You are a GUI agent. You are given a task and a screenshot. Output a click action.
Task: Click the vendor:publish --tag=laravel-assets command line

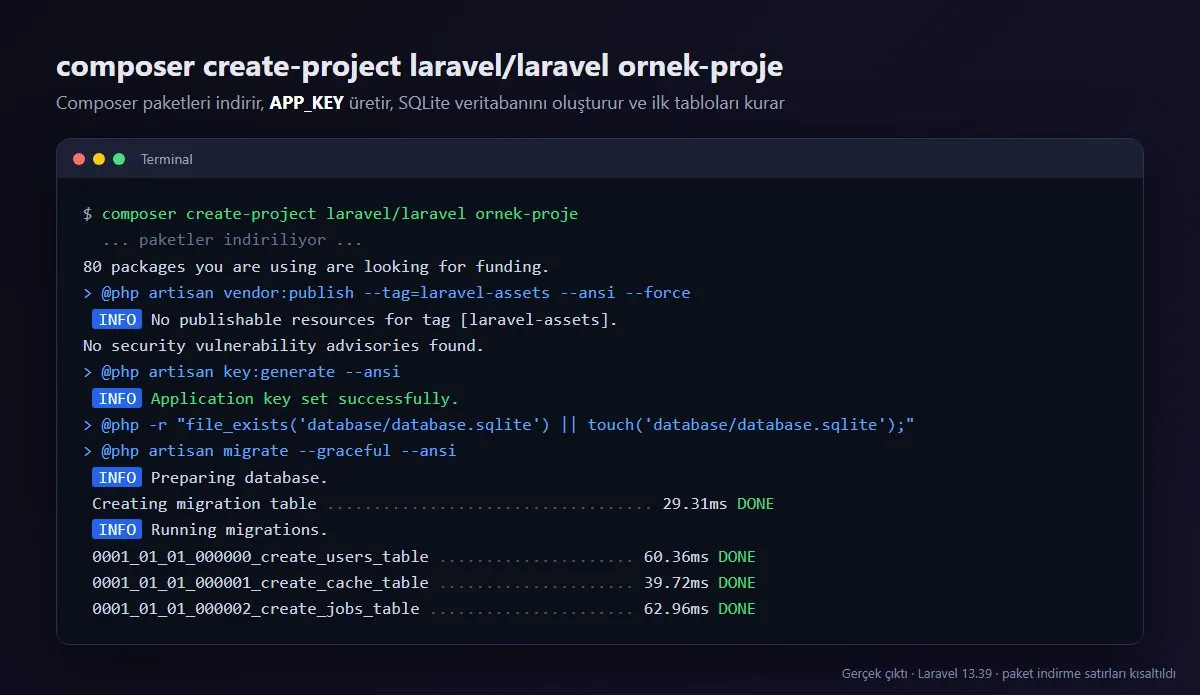(x=387, y=293)
